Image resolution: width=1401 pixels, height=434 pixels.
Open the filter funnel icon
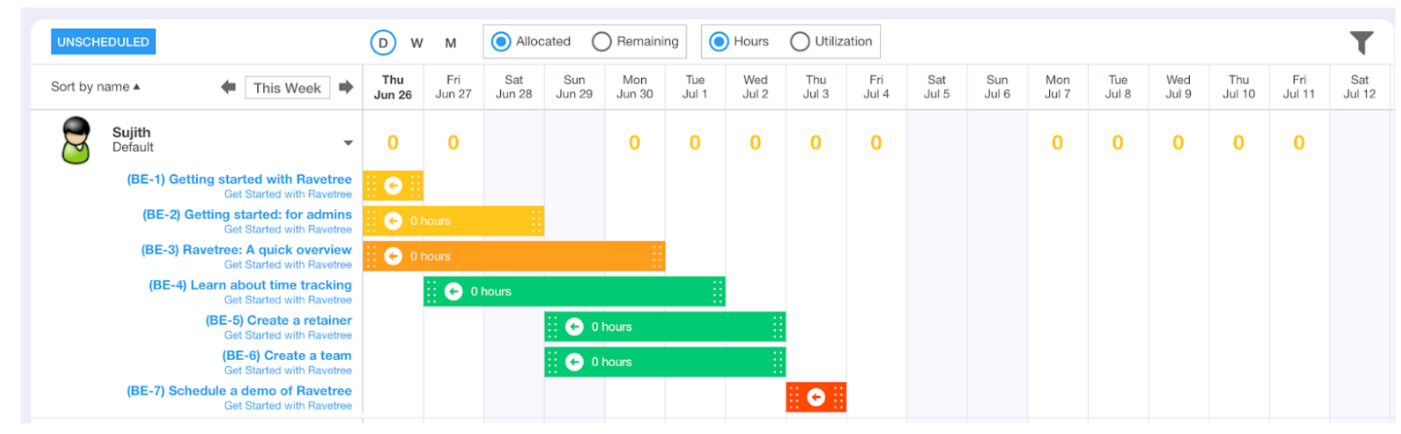1361,42
